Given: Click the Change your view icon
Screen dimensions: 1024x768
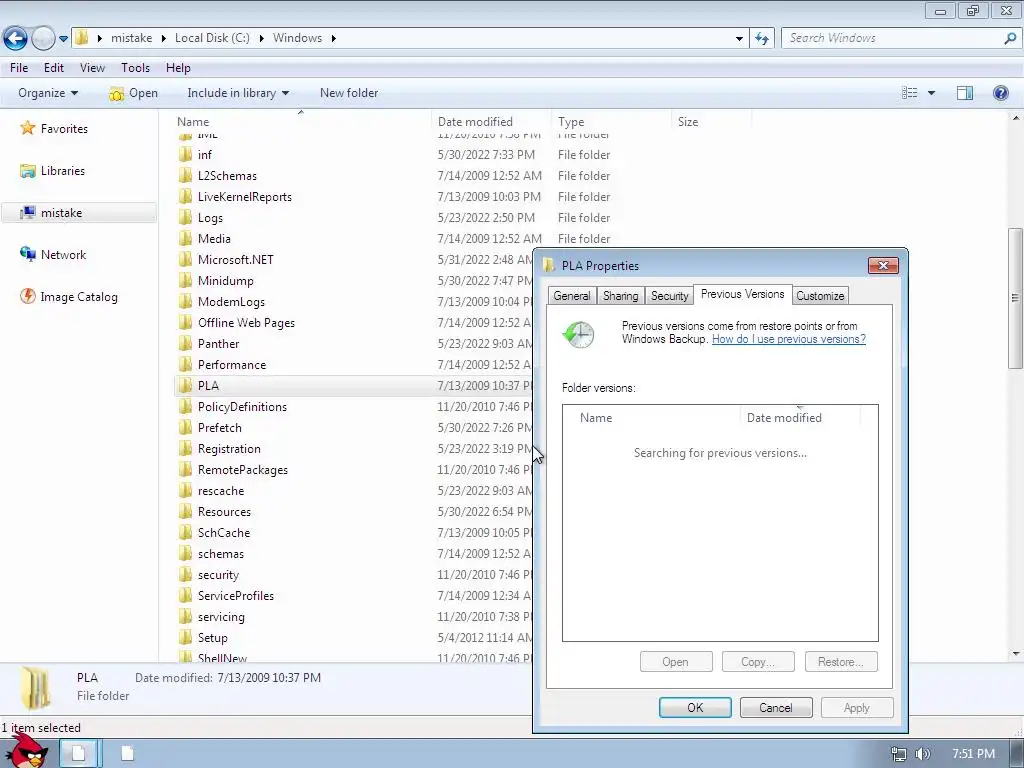Looking at the screenshot, I should point(910,93).
